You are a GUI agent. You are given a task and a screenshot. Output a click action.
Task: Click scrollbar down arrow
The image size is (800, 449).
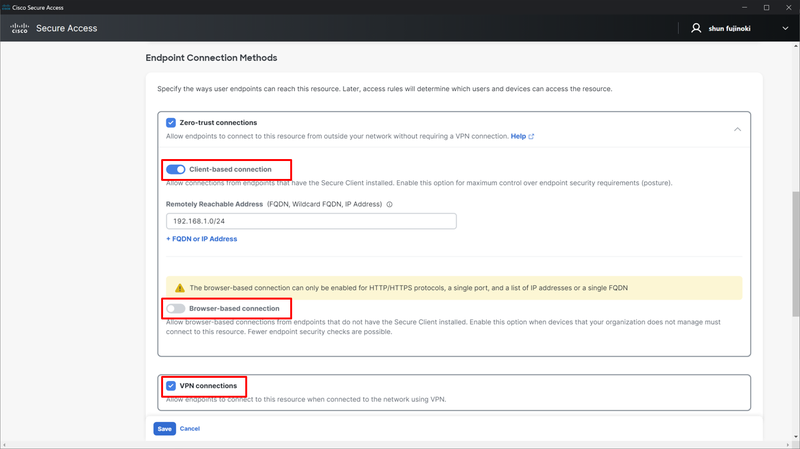[796, 437]
